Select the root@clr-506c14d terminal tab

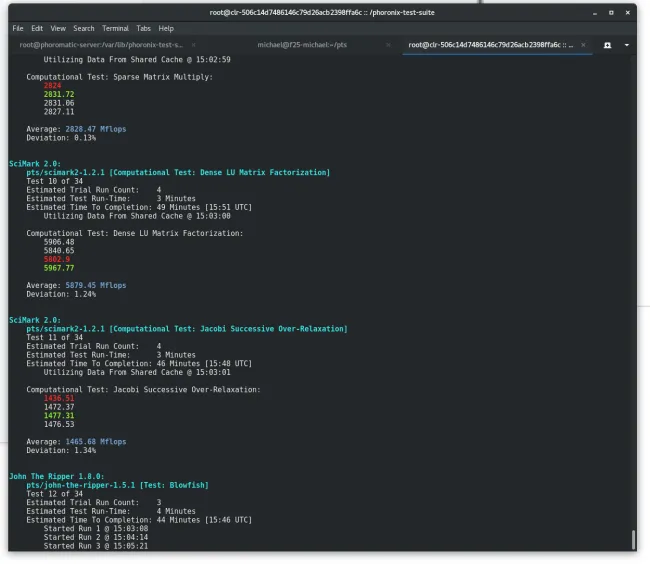[490, 45]
